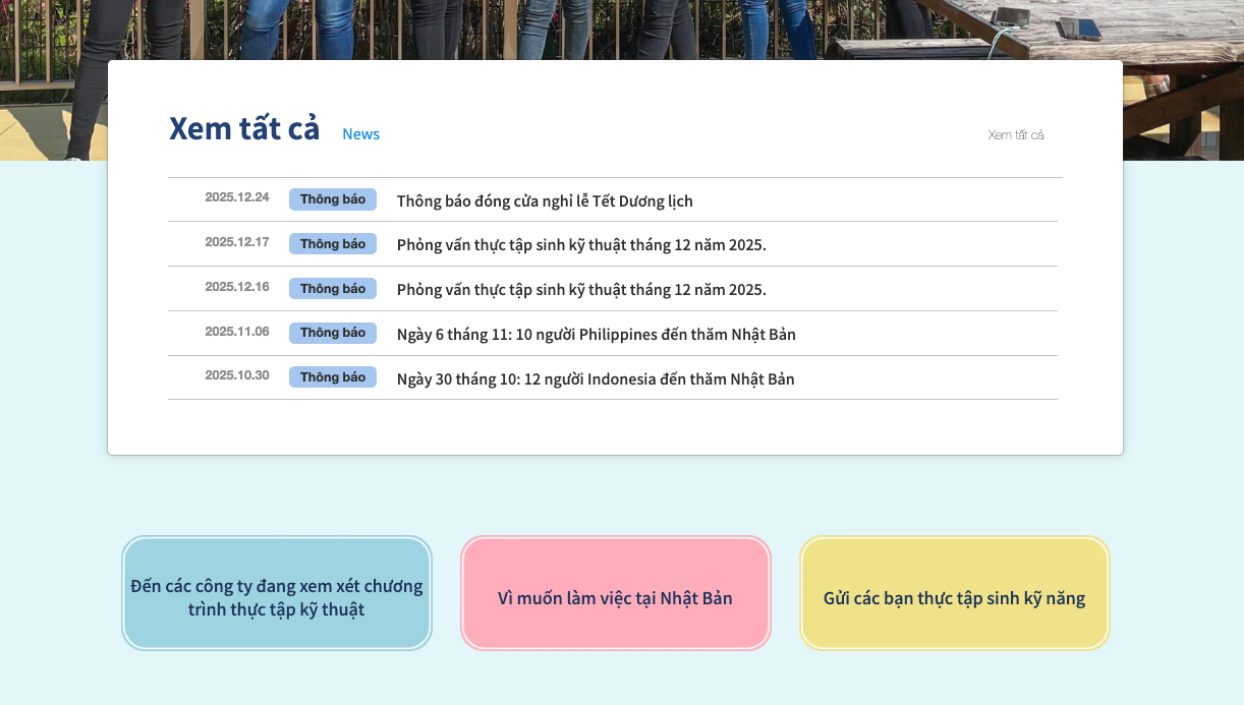Click the 'Thông báo' tag on 2025.11.06 row
Image resolution: width=1244 pixels, height=705 pixels.
point(333,333)
